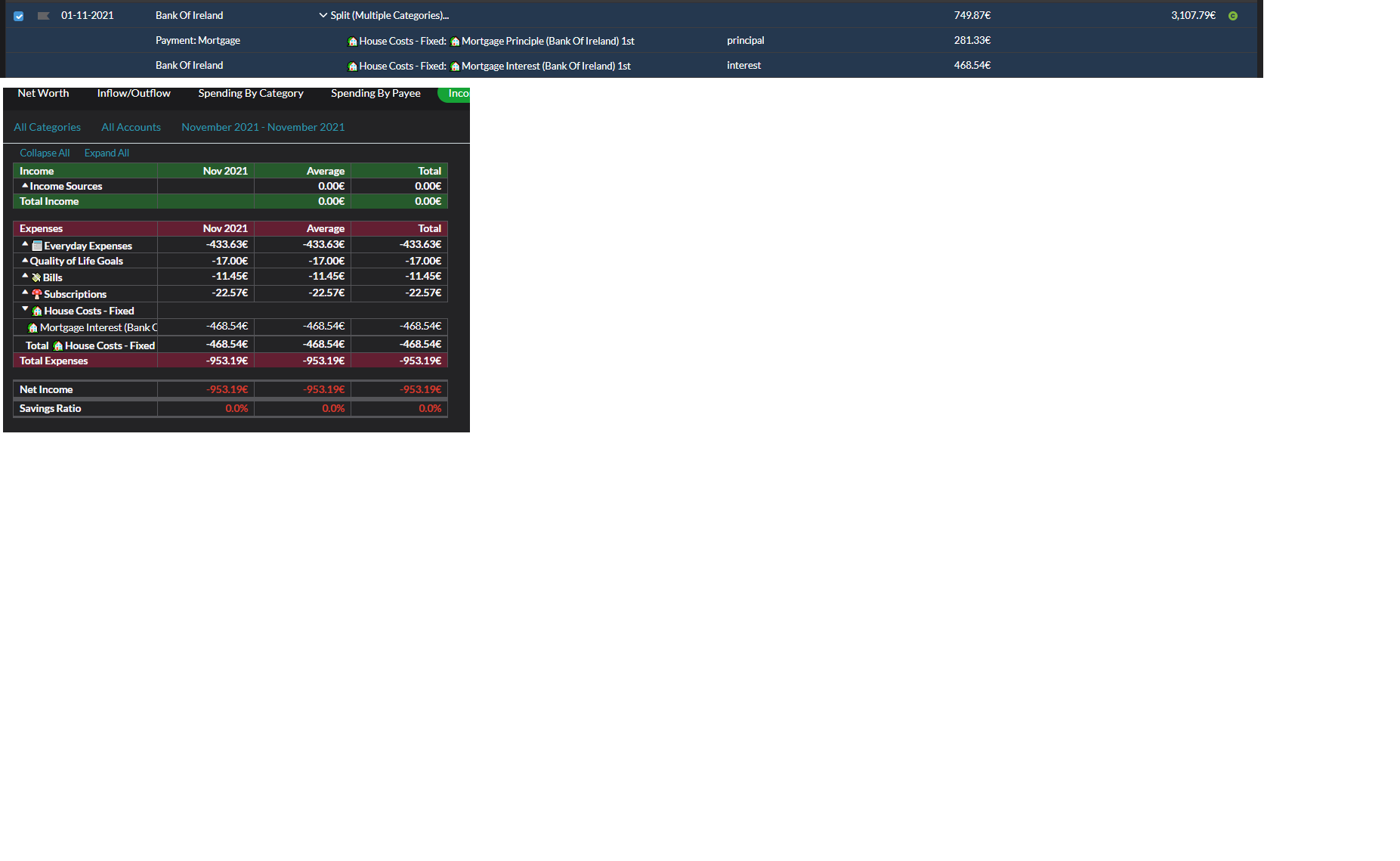This screenshot has width=1400, height=861.
Task: Click Everyday Expenses Nov 2021 value -433.63€
Action: pos(227,244)
